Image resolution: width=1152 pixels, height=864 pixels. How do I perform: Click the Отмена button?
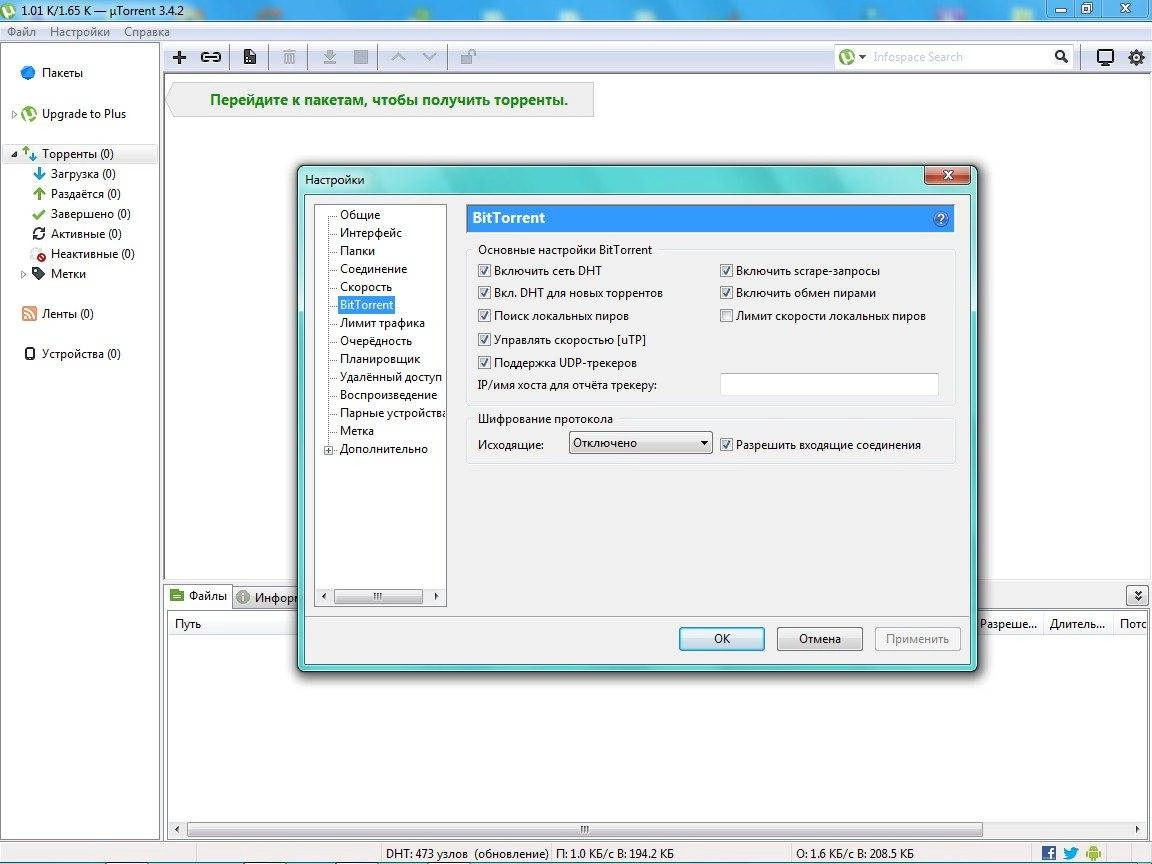click(819, 638)
